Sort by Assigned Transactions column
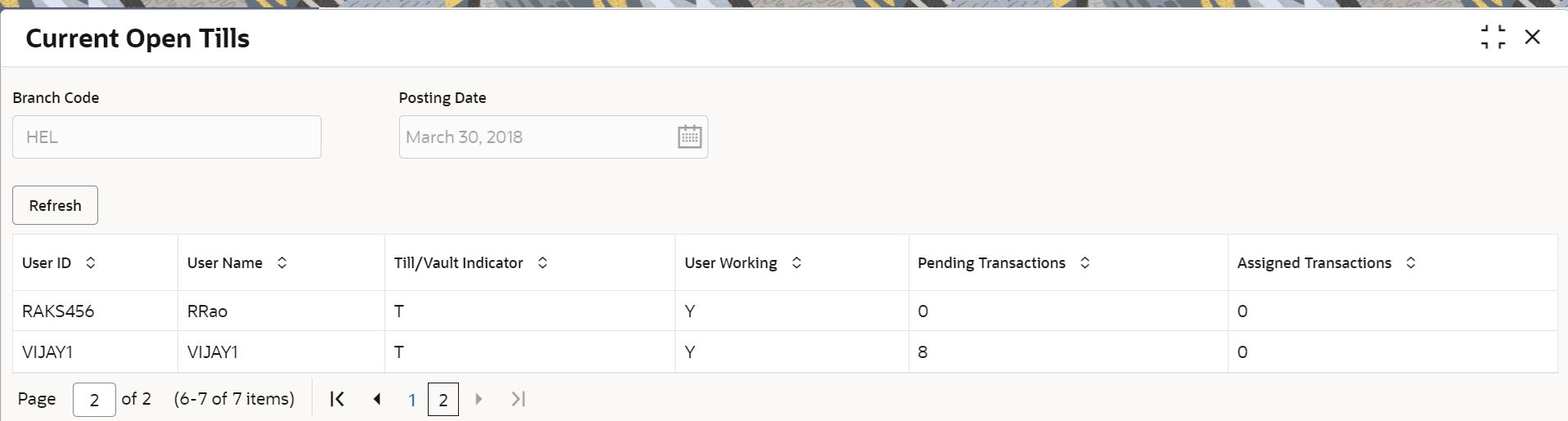 [1411, 262]
